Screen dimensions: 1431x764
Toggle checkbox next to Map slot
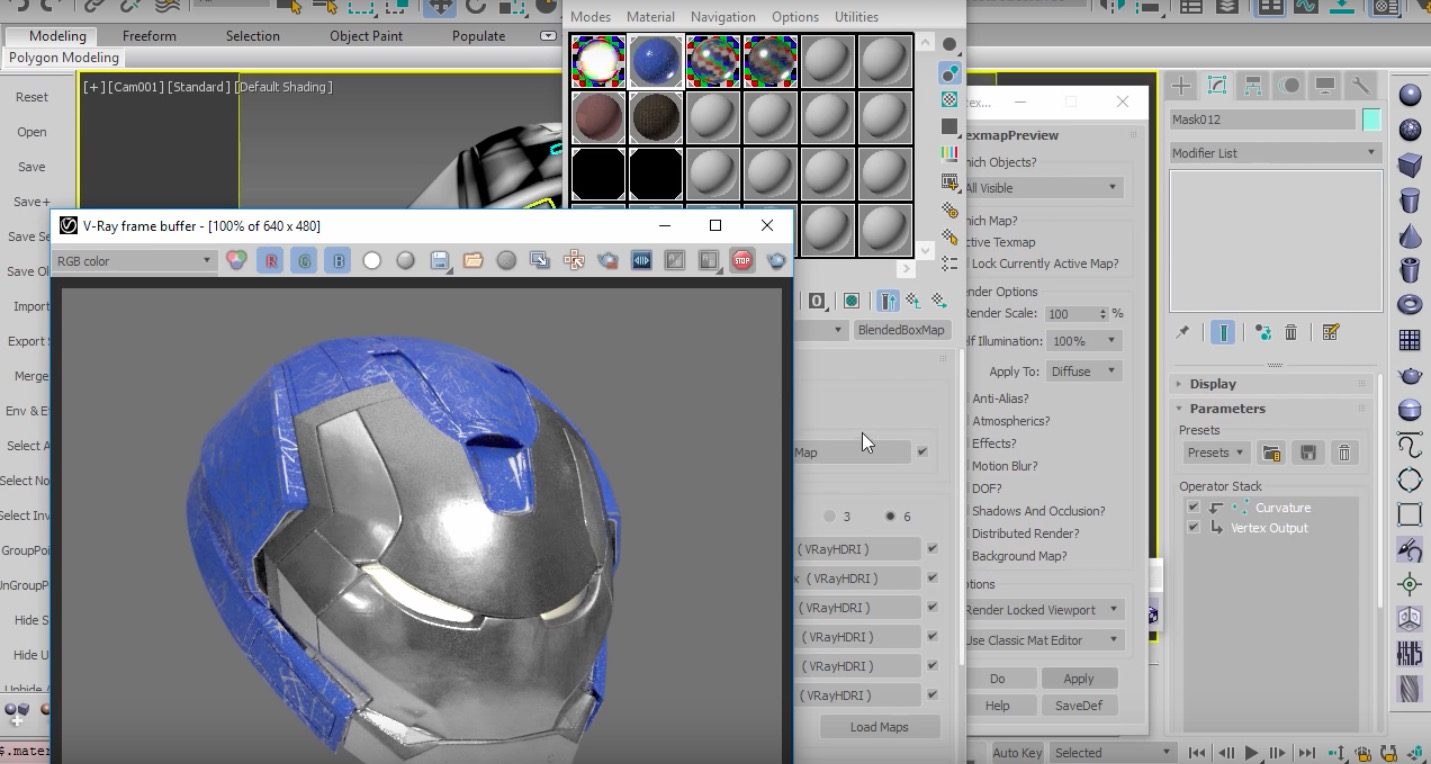(922, 452)
